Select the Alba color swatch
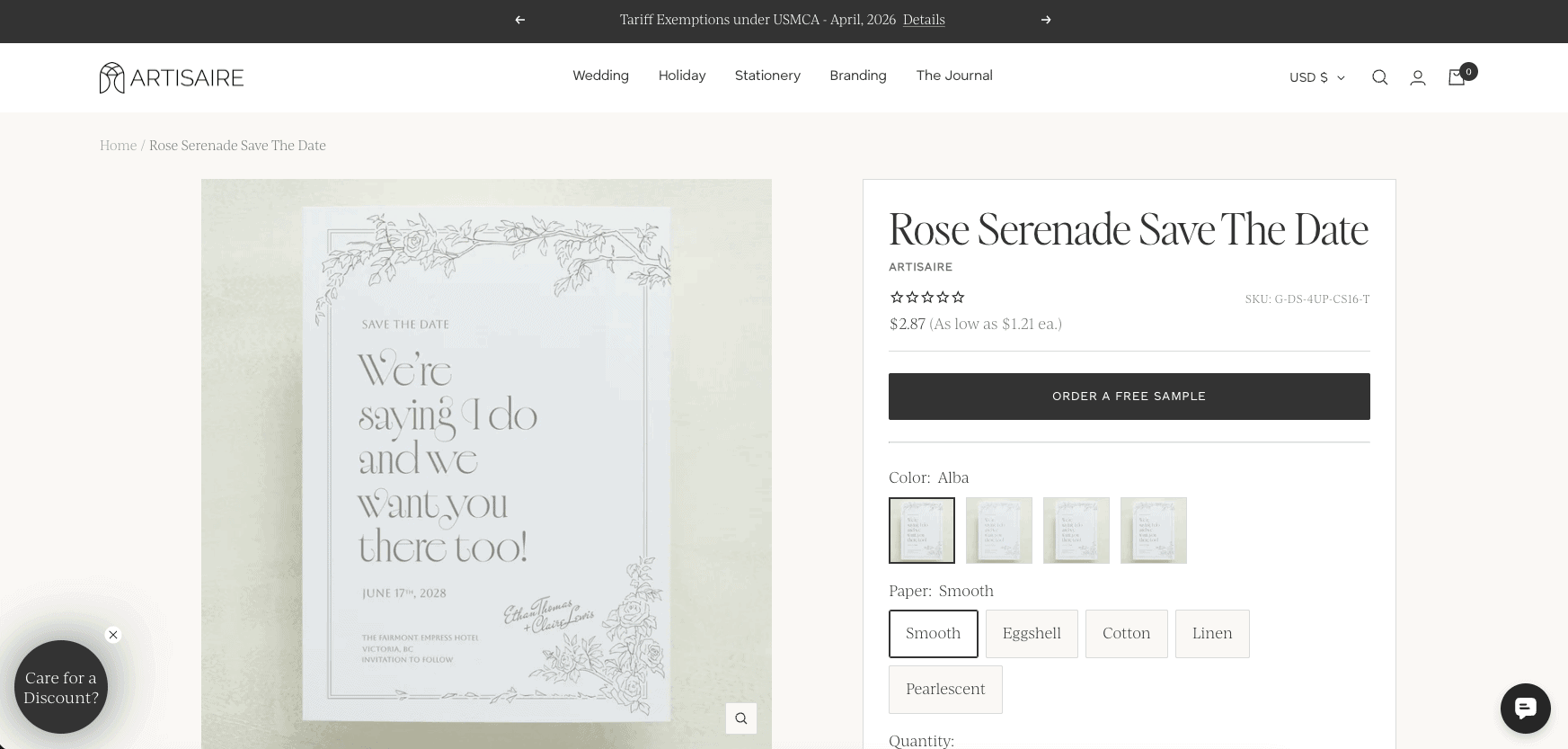This screenshot has width=1568, height=749. point(922,531)
